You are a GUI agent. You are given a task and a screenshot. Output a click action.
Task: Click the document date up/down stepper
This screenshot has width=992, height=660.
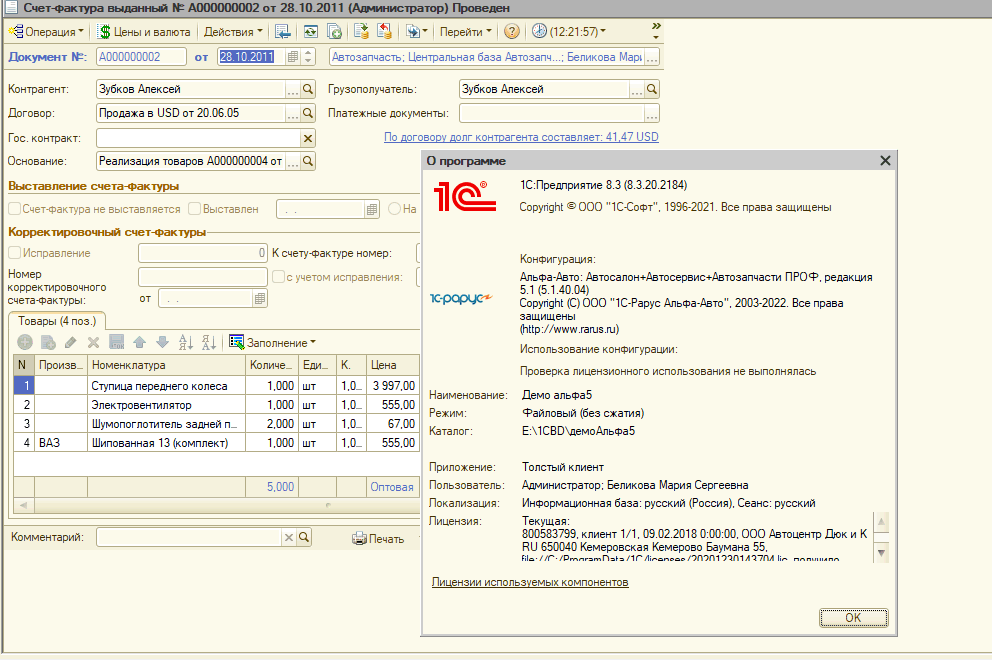[308, 57]
